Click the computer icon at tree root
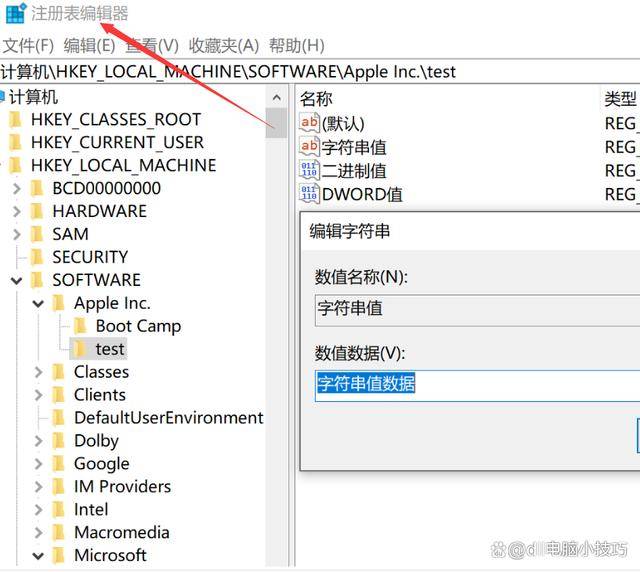640x572 pixels. pyautogui.click(x=3, y=97)
